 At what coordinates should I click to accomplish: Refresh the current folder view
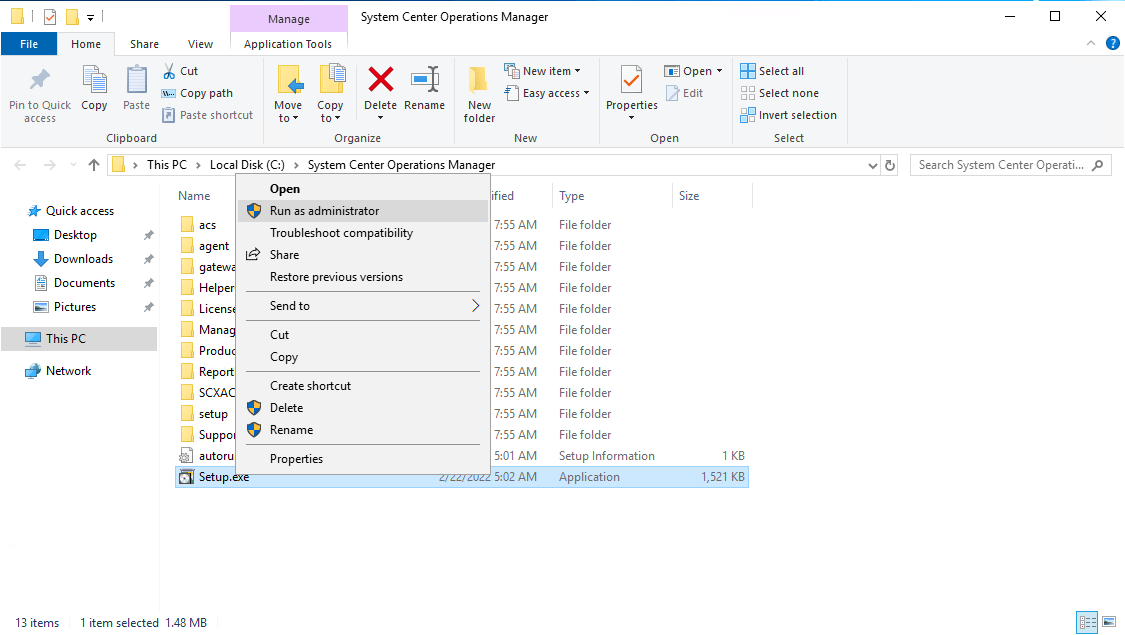(890, 165)
